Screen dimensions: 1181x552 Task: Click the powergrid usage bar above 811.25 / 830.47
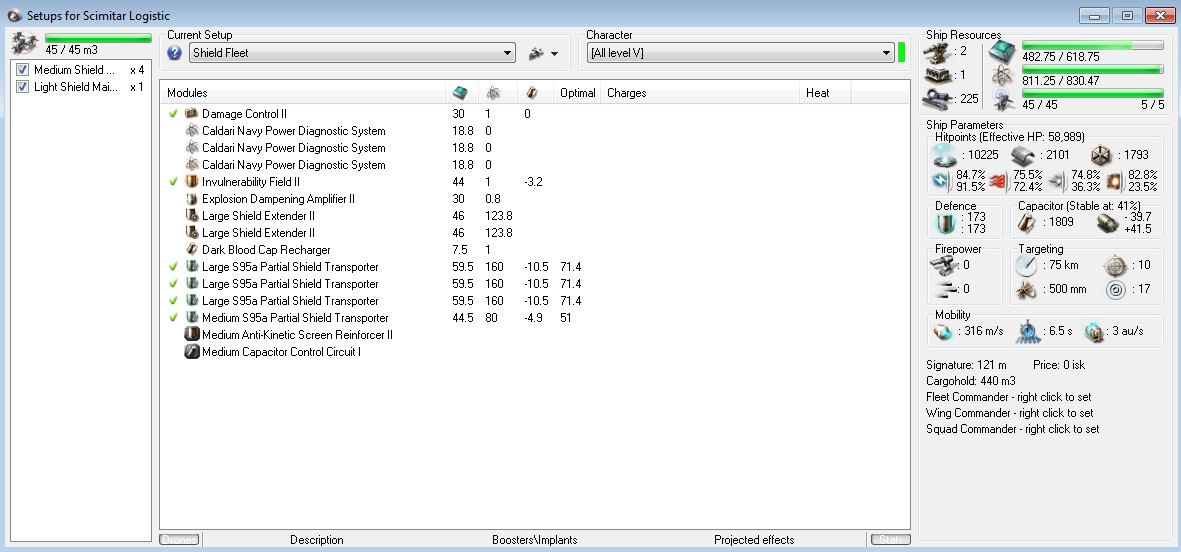tap(1092, 69)
